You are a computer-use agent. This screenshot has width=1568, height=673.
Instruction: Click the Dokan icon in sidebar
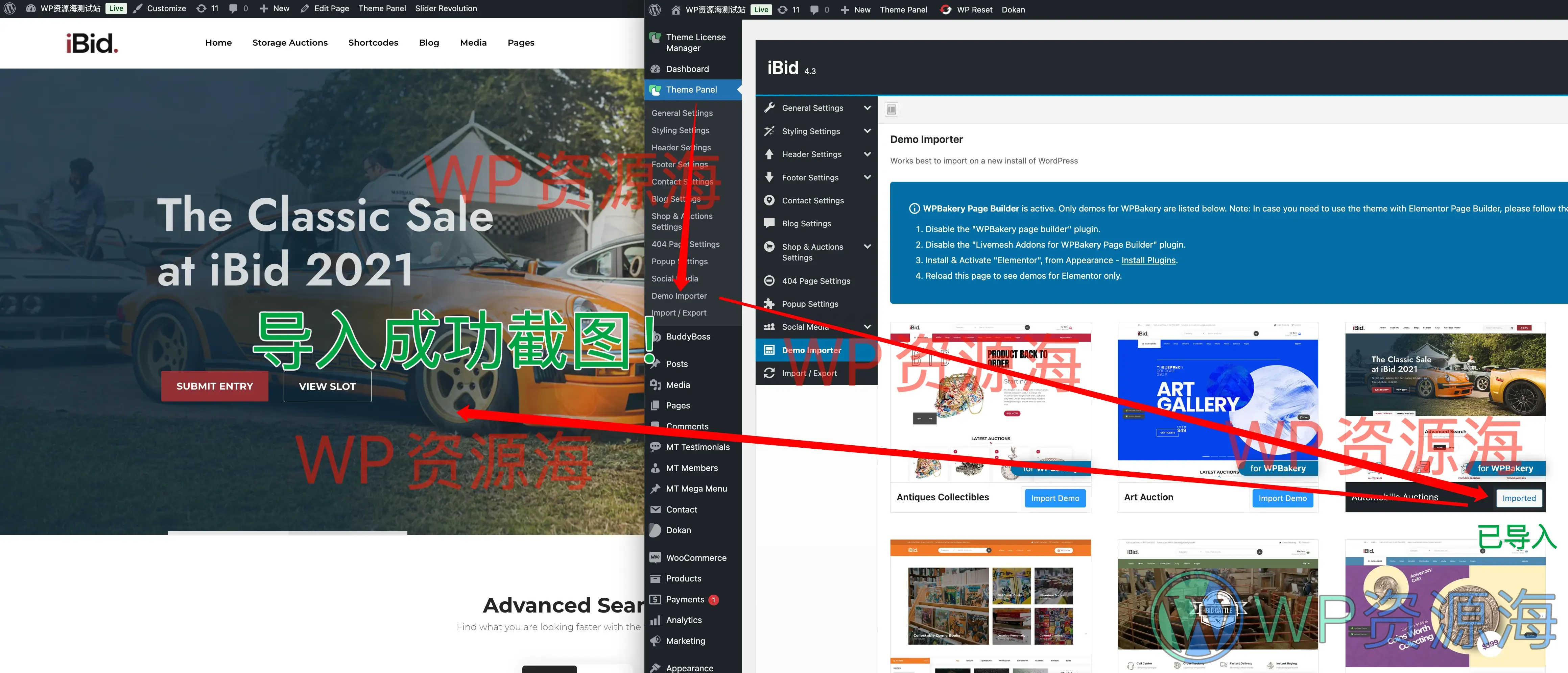(656, 530)
